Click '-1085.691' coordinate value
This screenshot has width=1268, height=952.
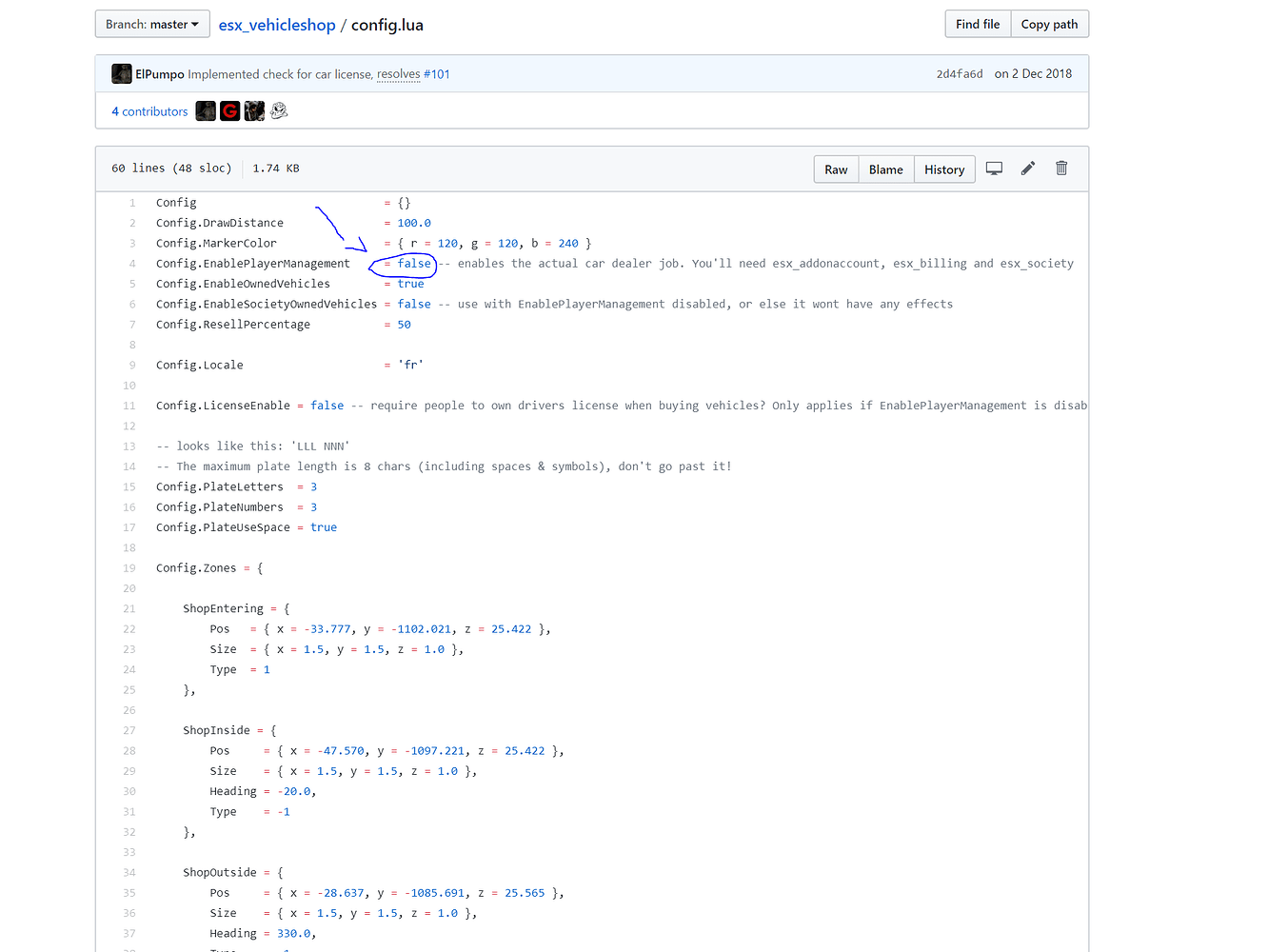(434, 893)
